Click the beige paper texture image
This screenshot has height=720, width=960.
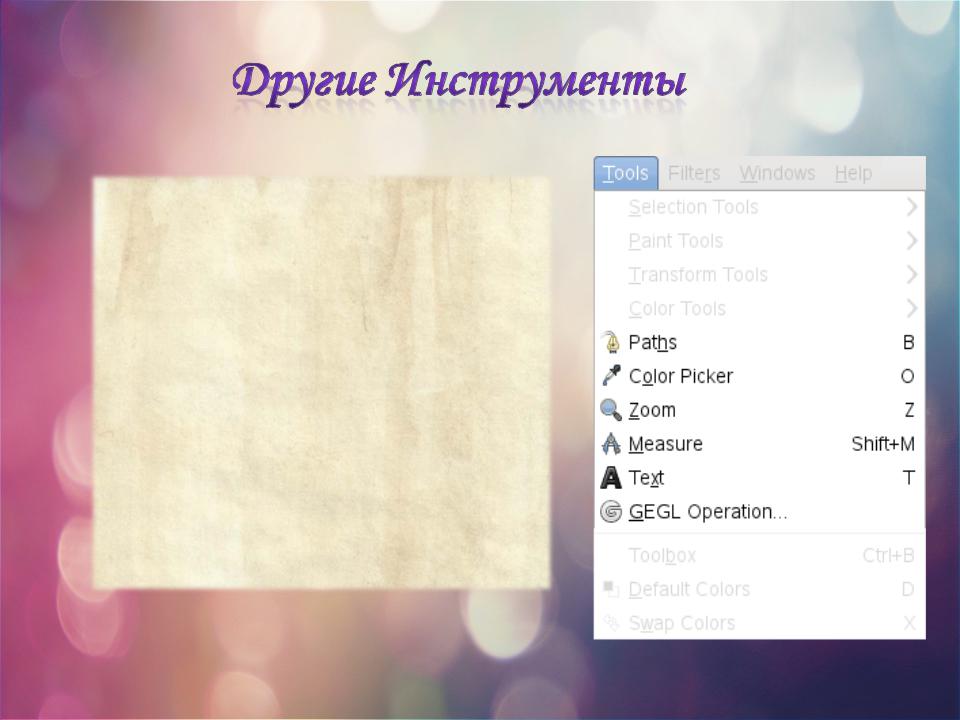321,383
